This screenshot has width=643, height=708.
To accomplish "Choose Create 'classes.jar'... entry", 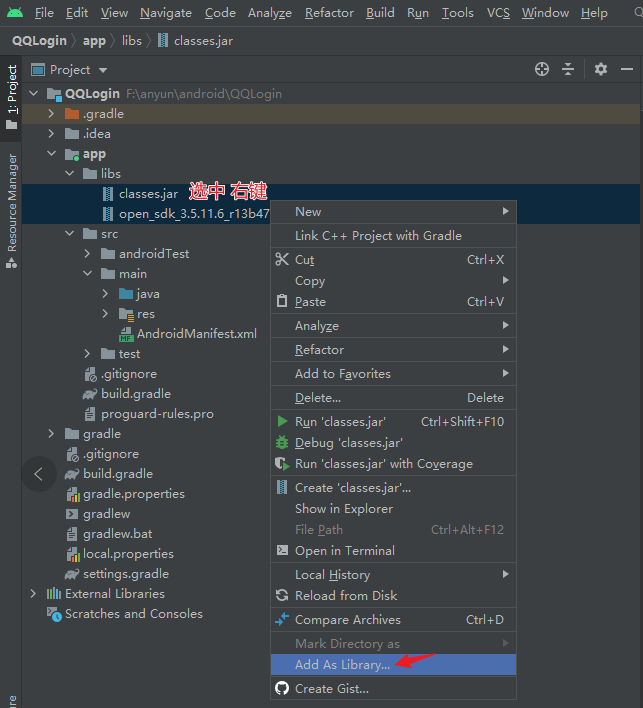I will pyautogui.click(x=393, y=488).
